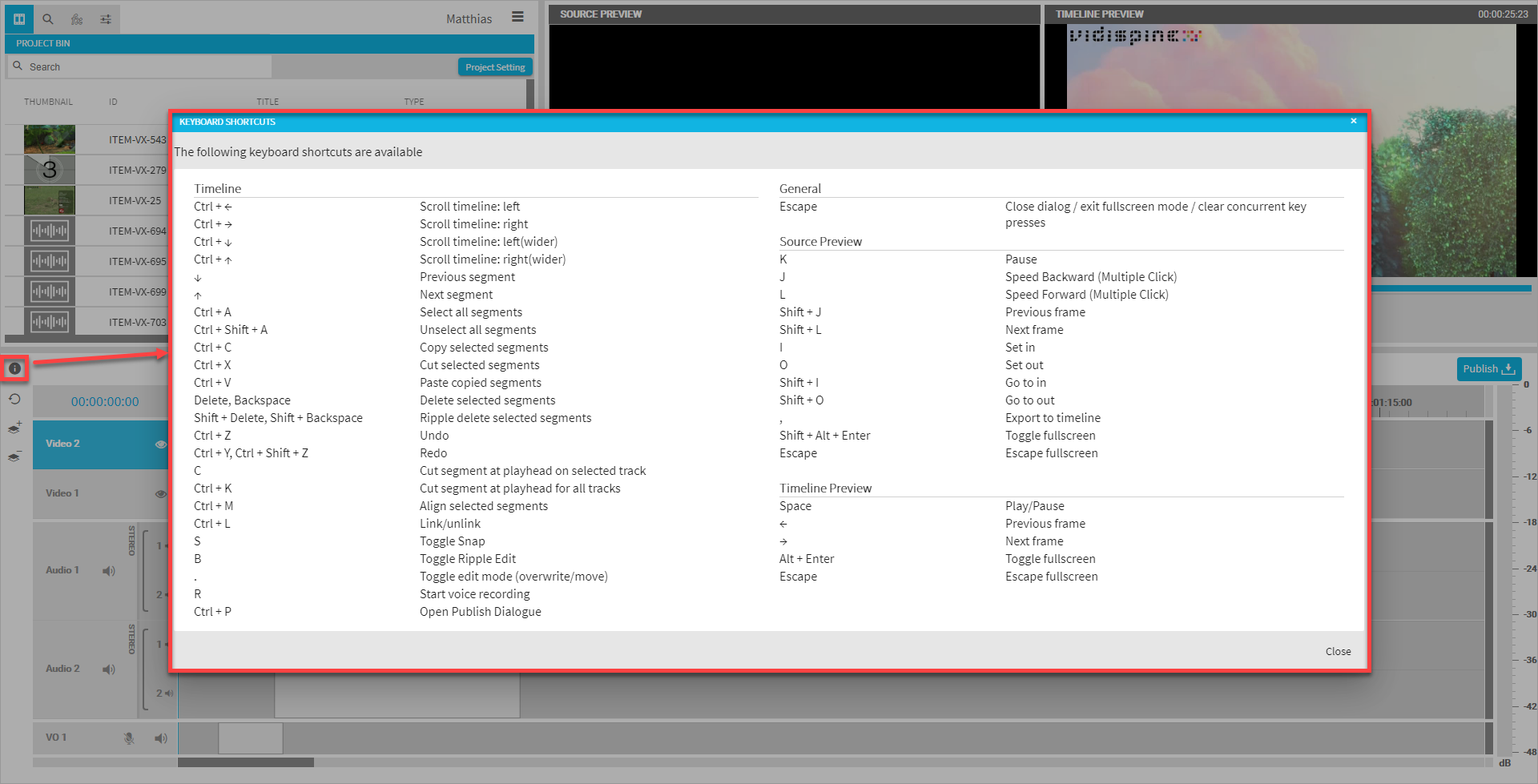This screenshot has width=1538, height=784.
Task: Click the search magnifier toolbar icon
Action: point(48,18)
